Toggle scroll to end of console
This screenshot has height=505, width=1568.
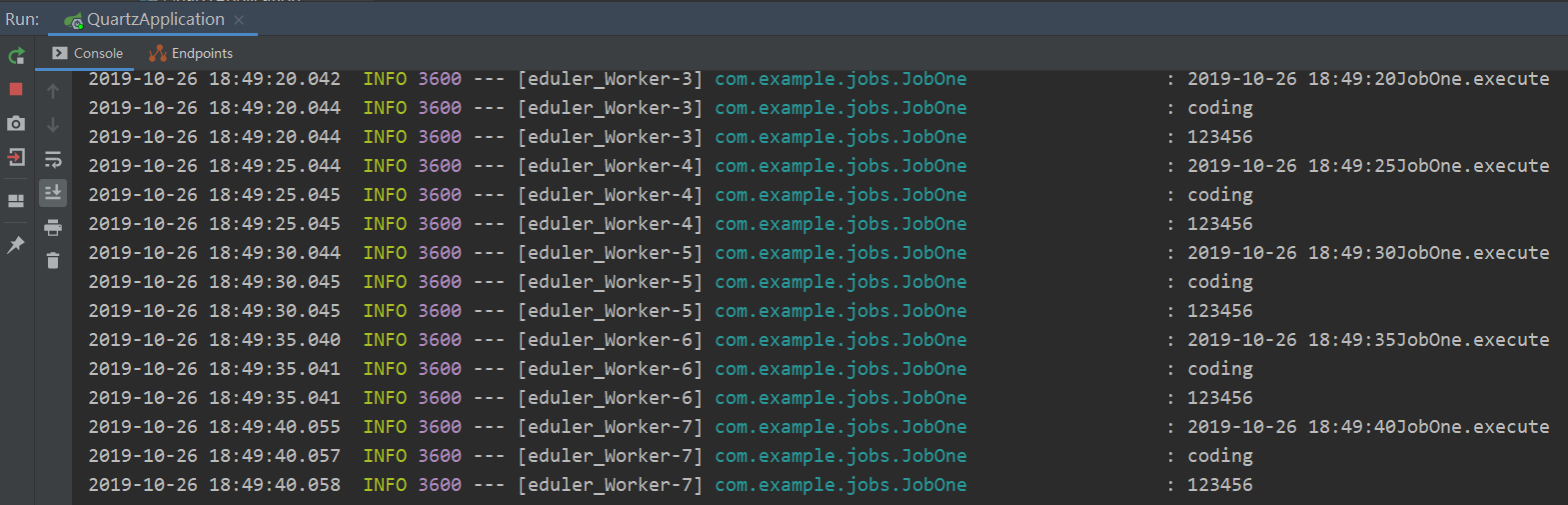tap(53, 192)
